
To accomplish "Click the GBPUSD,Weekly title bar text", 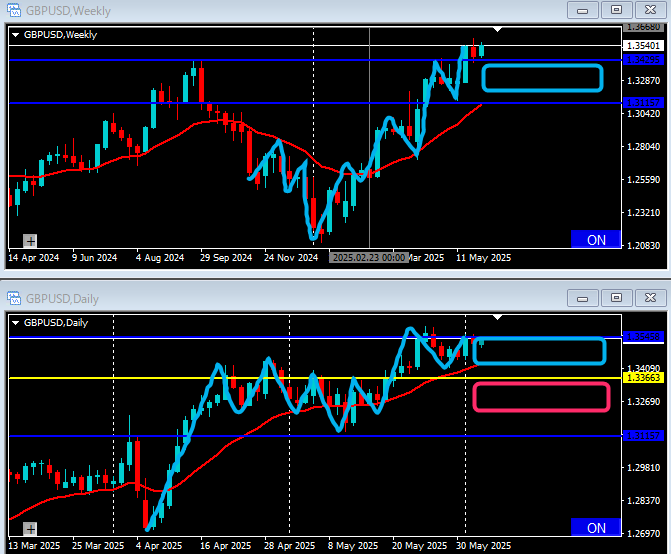I will pyautogui.click(x=68, y=11).
